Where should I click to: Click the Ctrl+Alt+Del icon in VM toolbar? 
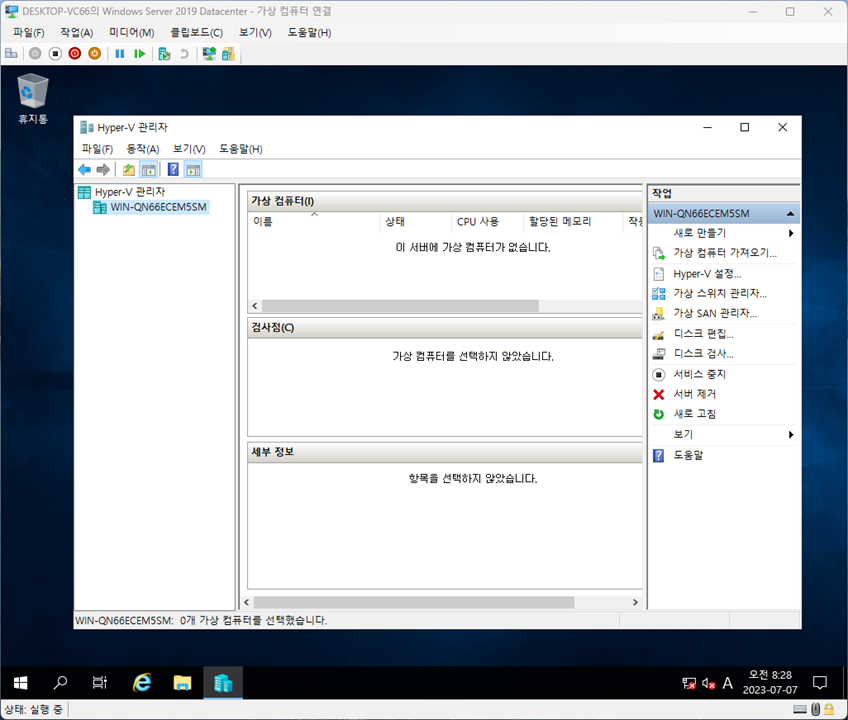tap(11, 54)
